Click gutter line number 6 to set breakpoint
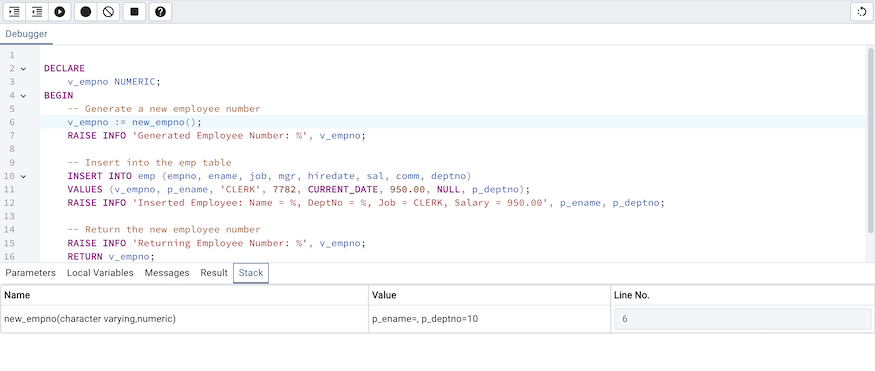Image resolution: width=875 pixels, height=371 pixels. 12,122
